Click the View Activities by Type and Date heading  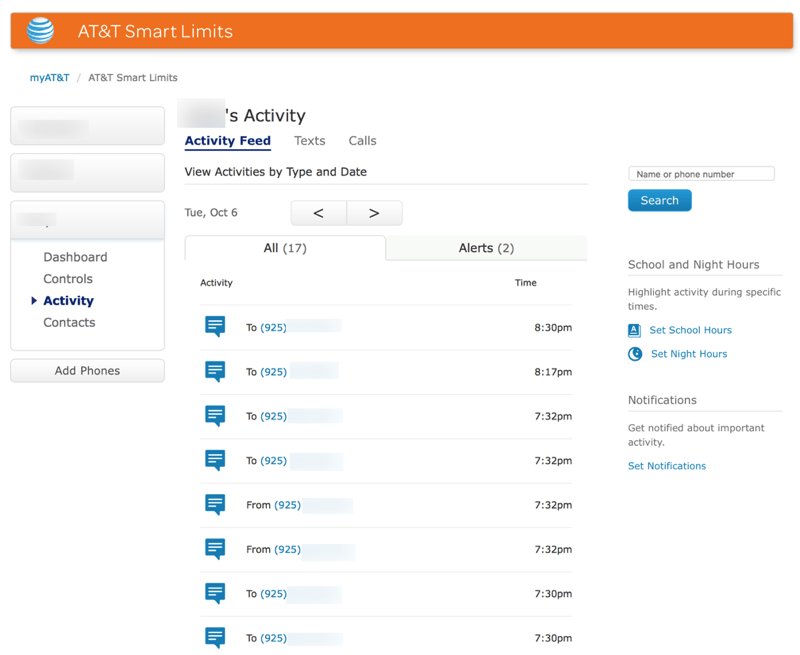point(276,172)
